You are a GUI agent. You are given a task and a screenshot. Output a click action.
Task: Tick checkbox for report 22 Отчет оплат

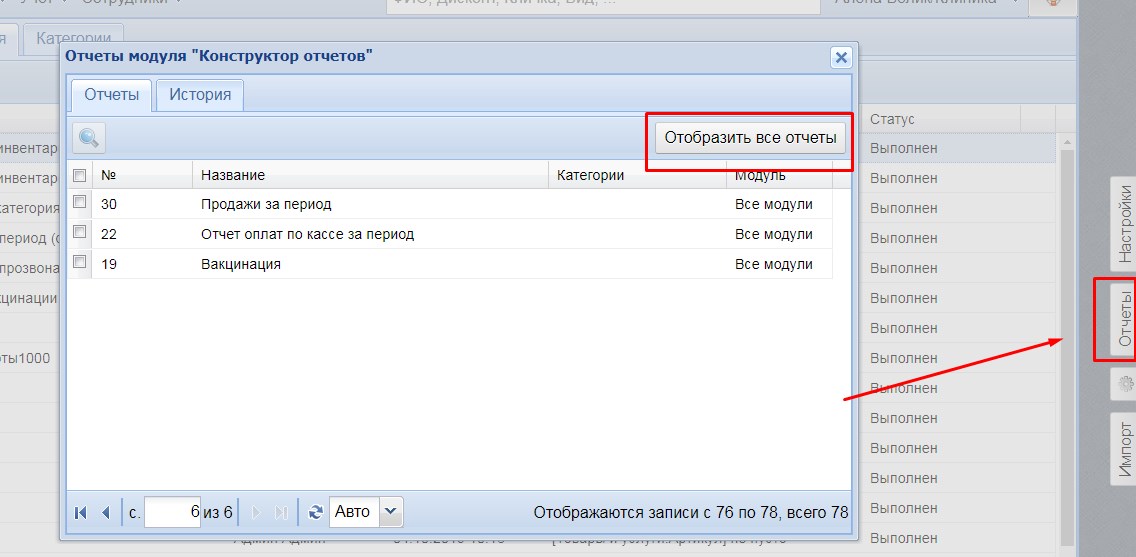pos(80,232)
